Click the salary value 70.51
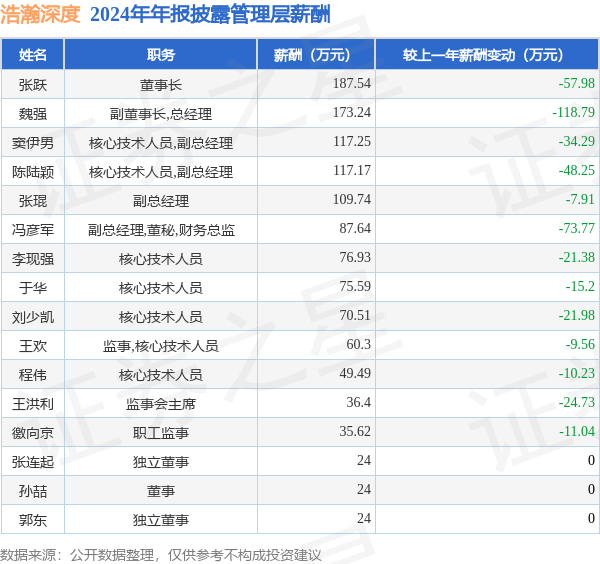The image size is (600, 564). [355, 315]
